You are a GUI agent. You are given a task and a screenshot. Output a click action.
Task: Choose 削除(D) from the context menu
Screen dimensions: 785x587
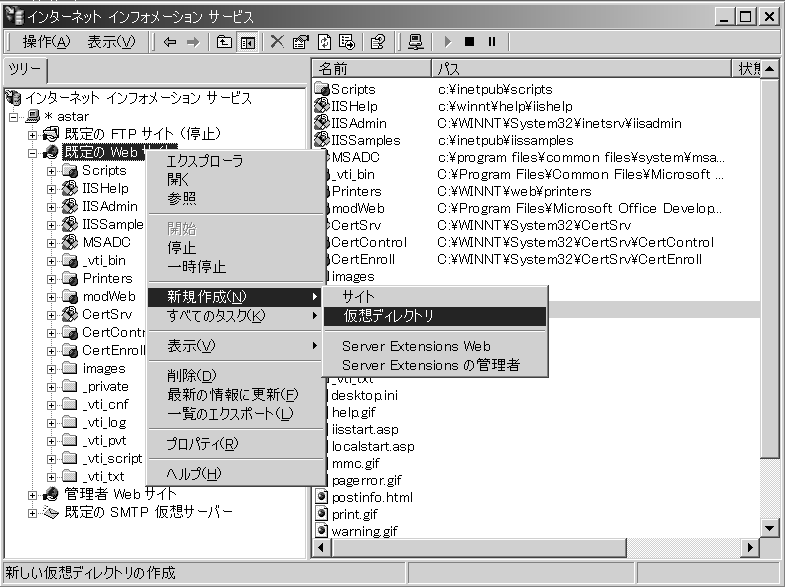(x=235, y=375)
